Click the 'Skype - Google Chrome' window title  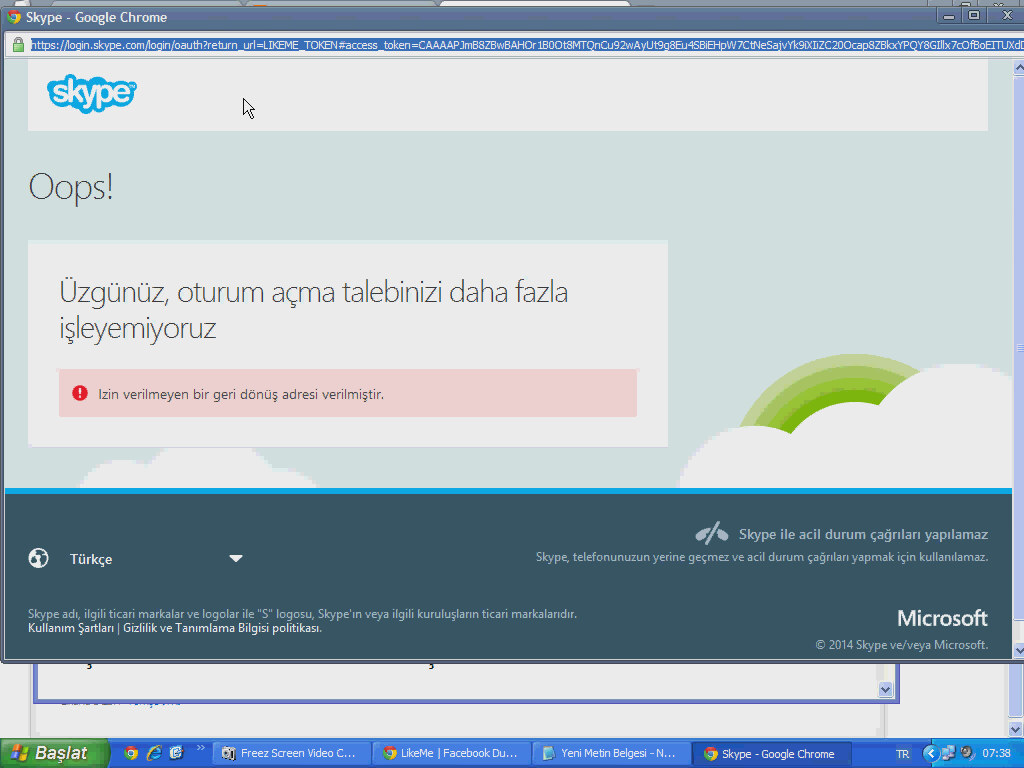pyautogui.click(x=97, y=18)
